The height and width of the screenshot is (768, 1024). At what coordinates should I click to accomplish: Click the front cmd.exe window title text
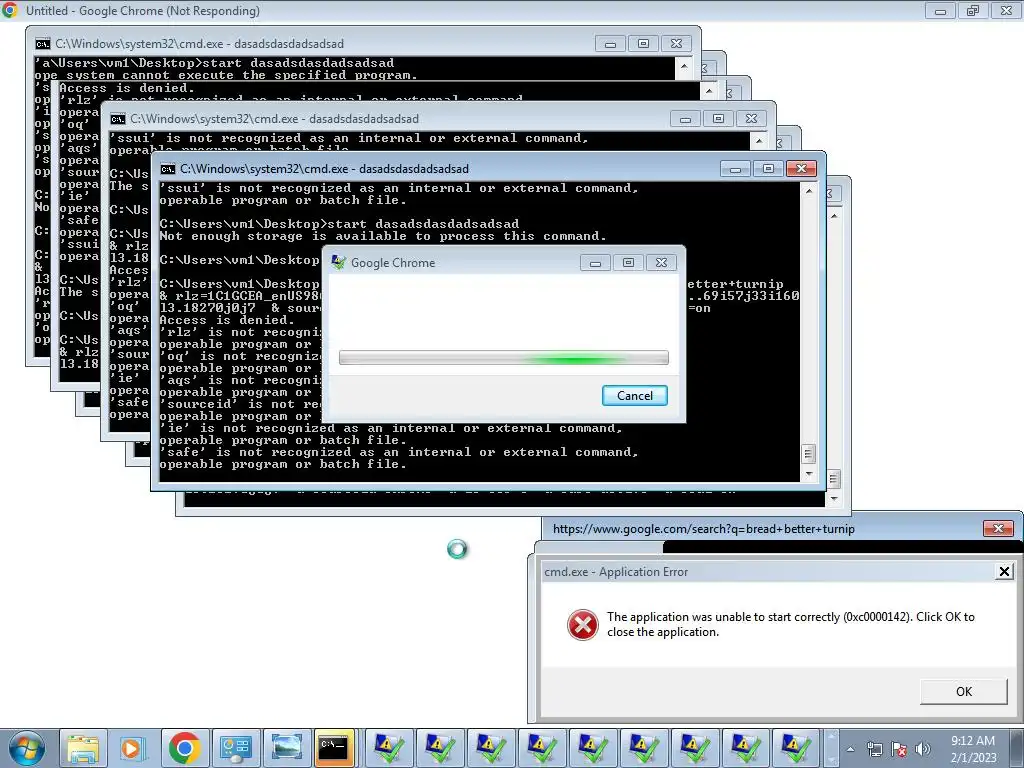325,169
